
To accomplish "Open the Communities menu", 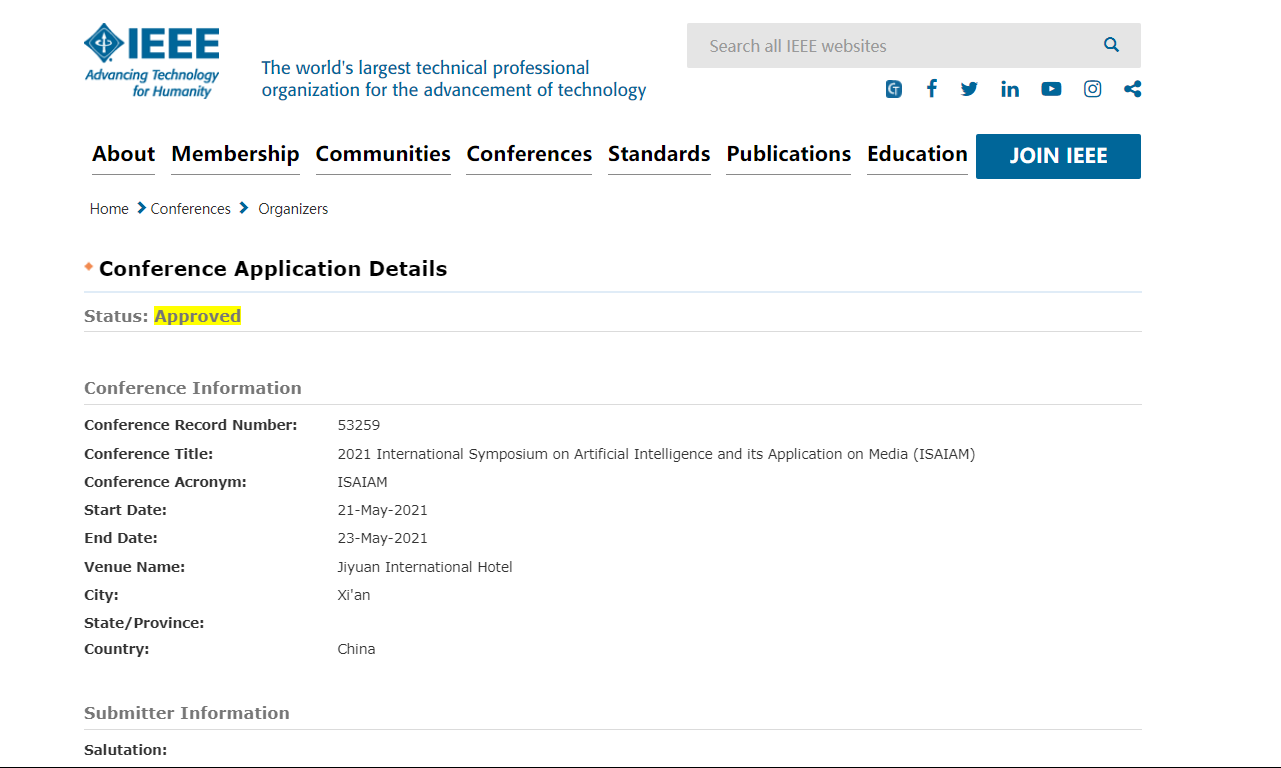I will coord(383,154).
